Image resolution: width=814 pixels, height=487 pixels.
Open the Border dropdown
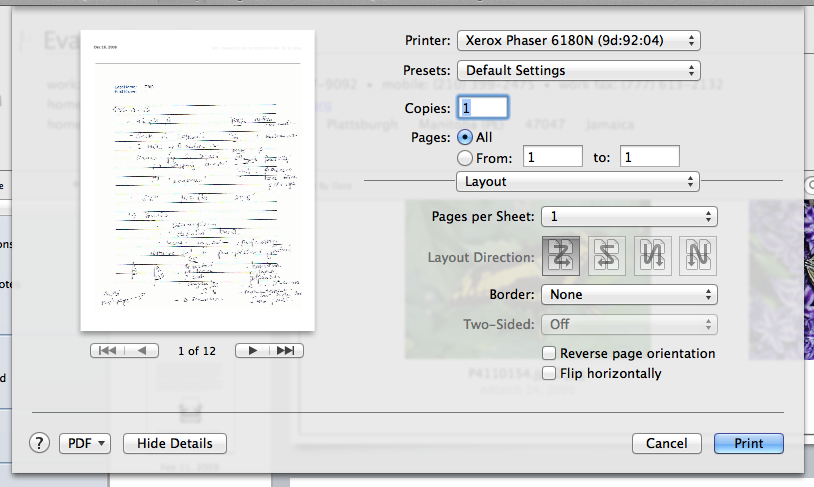point(630,294)
